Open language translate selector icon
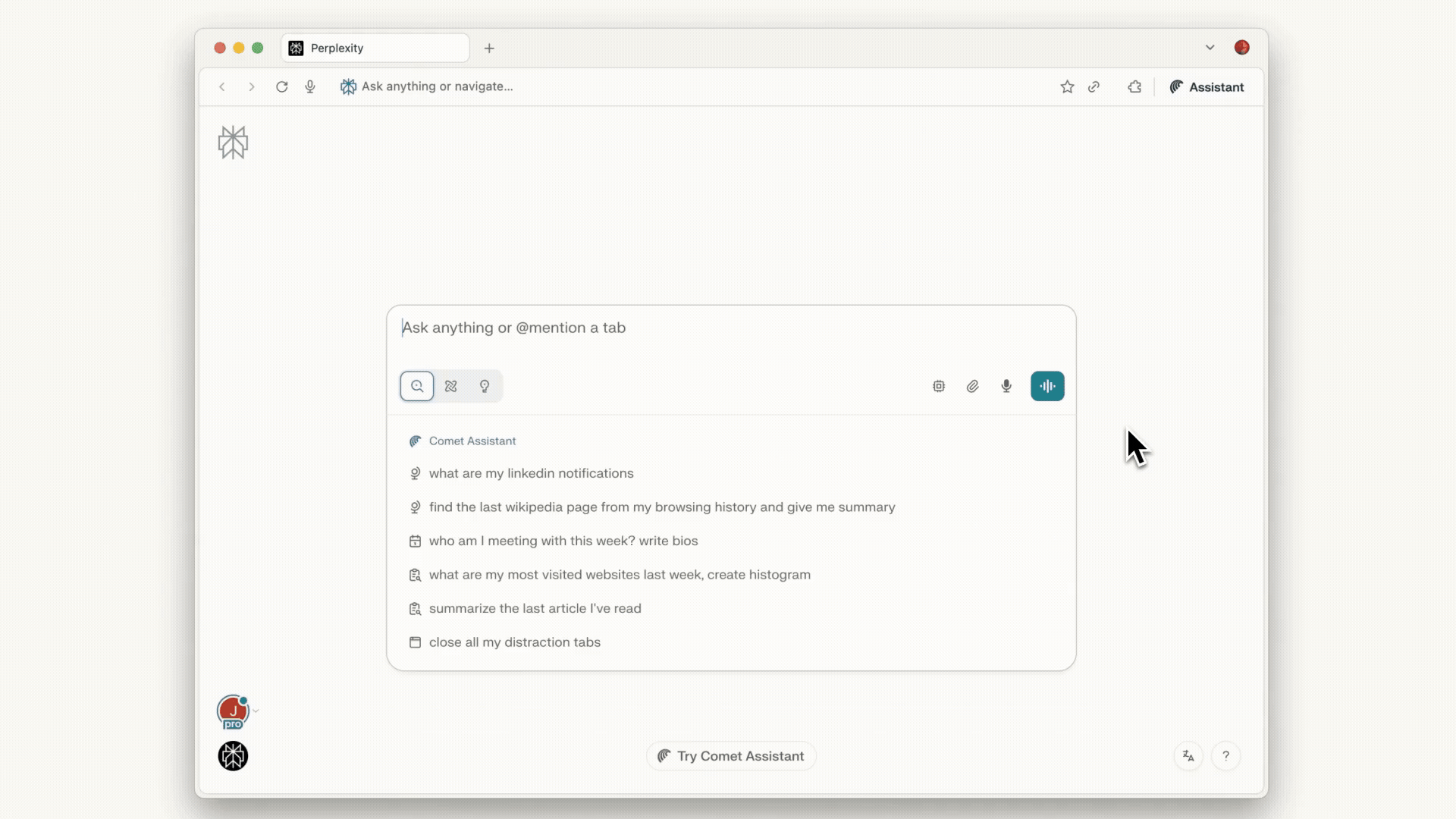The width and height of the screenshot is (1456, 819). pos(1188,756)
